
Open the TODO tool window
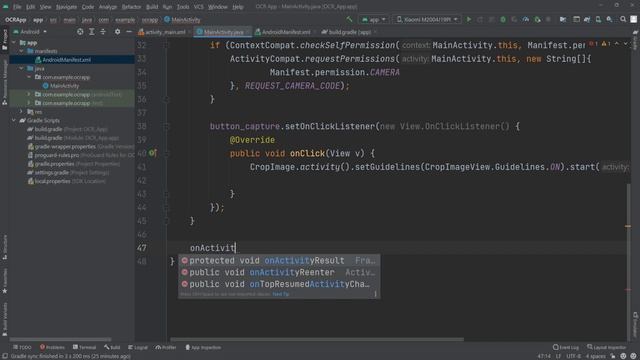[22, 347]
